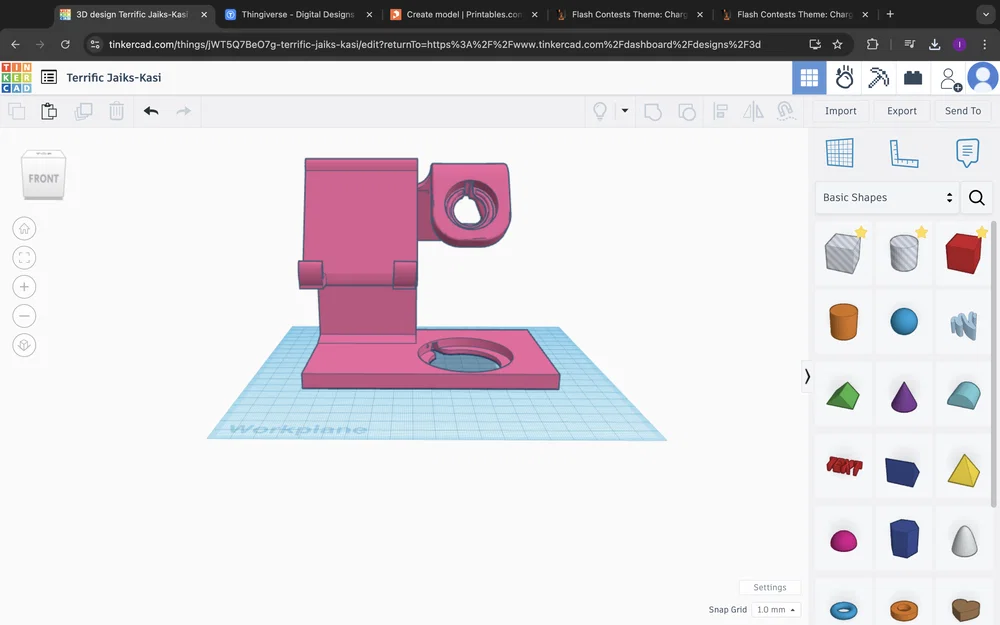
Task: Click the Cruise magnet tool icon
Action: (x=786, y=112)
